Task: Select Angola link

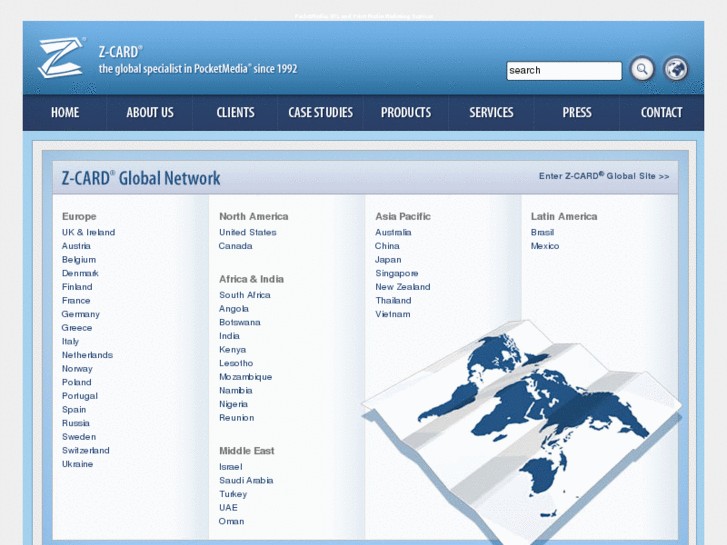Action: coord(234,309)
